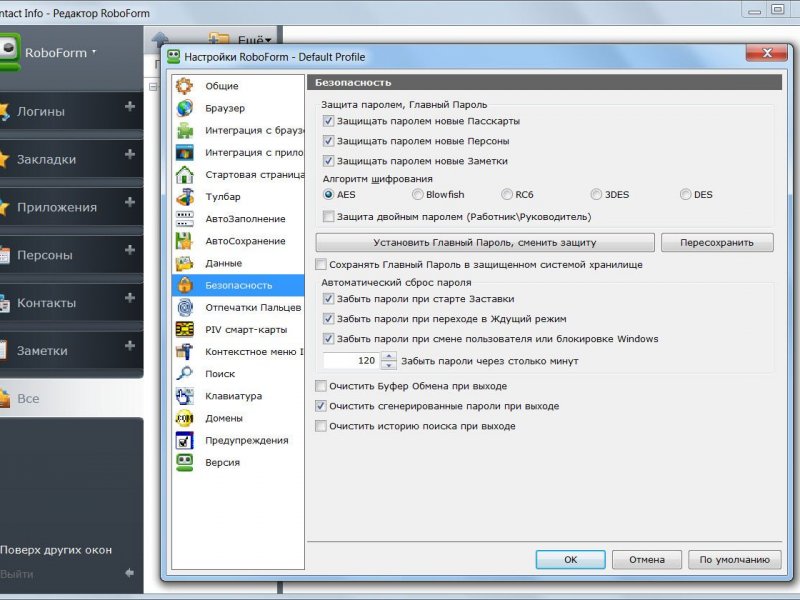800x600 pixels.
Task: Click the Контекстное меню icon
Action: [x=184, y=352]
